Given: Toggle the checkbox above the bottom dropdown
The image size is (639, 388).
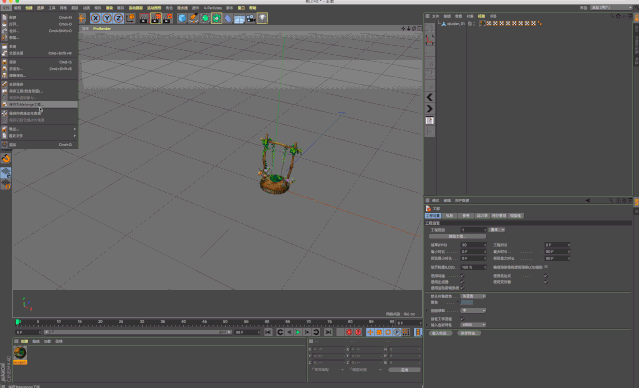Looking at the screenshot, I should (462, 318).
